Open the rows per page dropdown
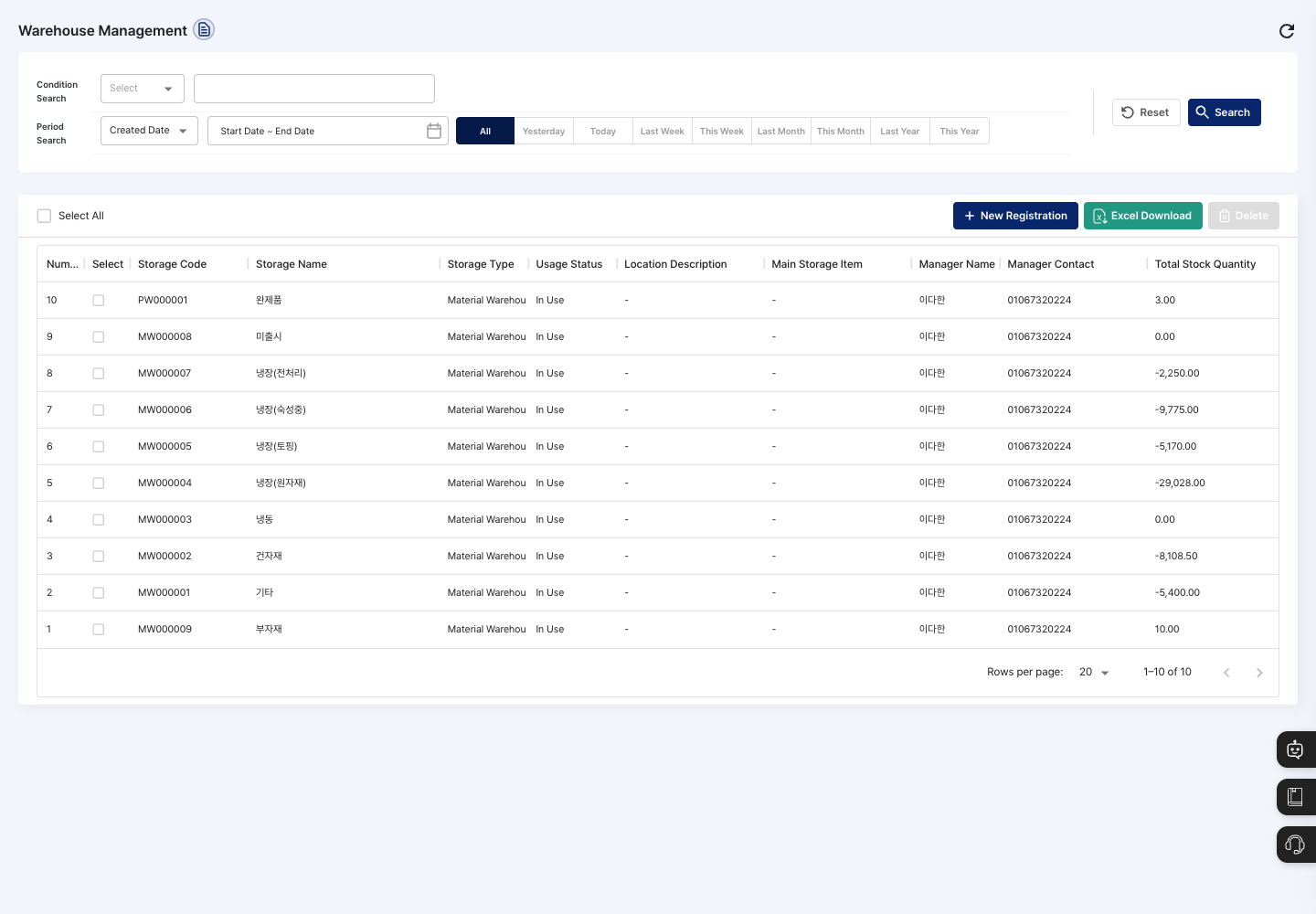Screen dimensions: 1316x914 (1094, 672)
